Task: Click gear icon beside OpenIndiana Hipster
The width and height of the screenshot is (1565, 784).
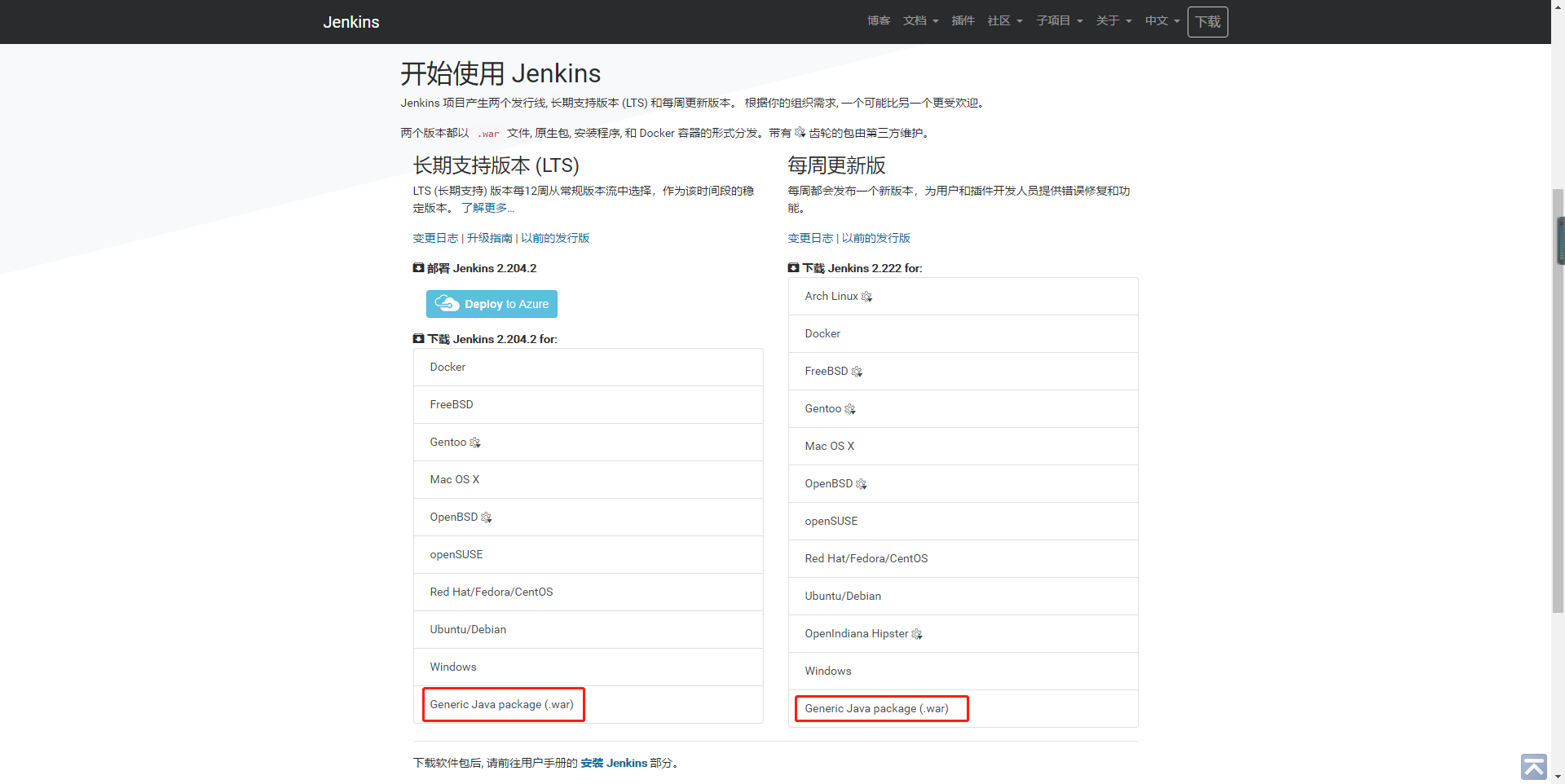Action: click(917, 634)
